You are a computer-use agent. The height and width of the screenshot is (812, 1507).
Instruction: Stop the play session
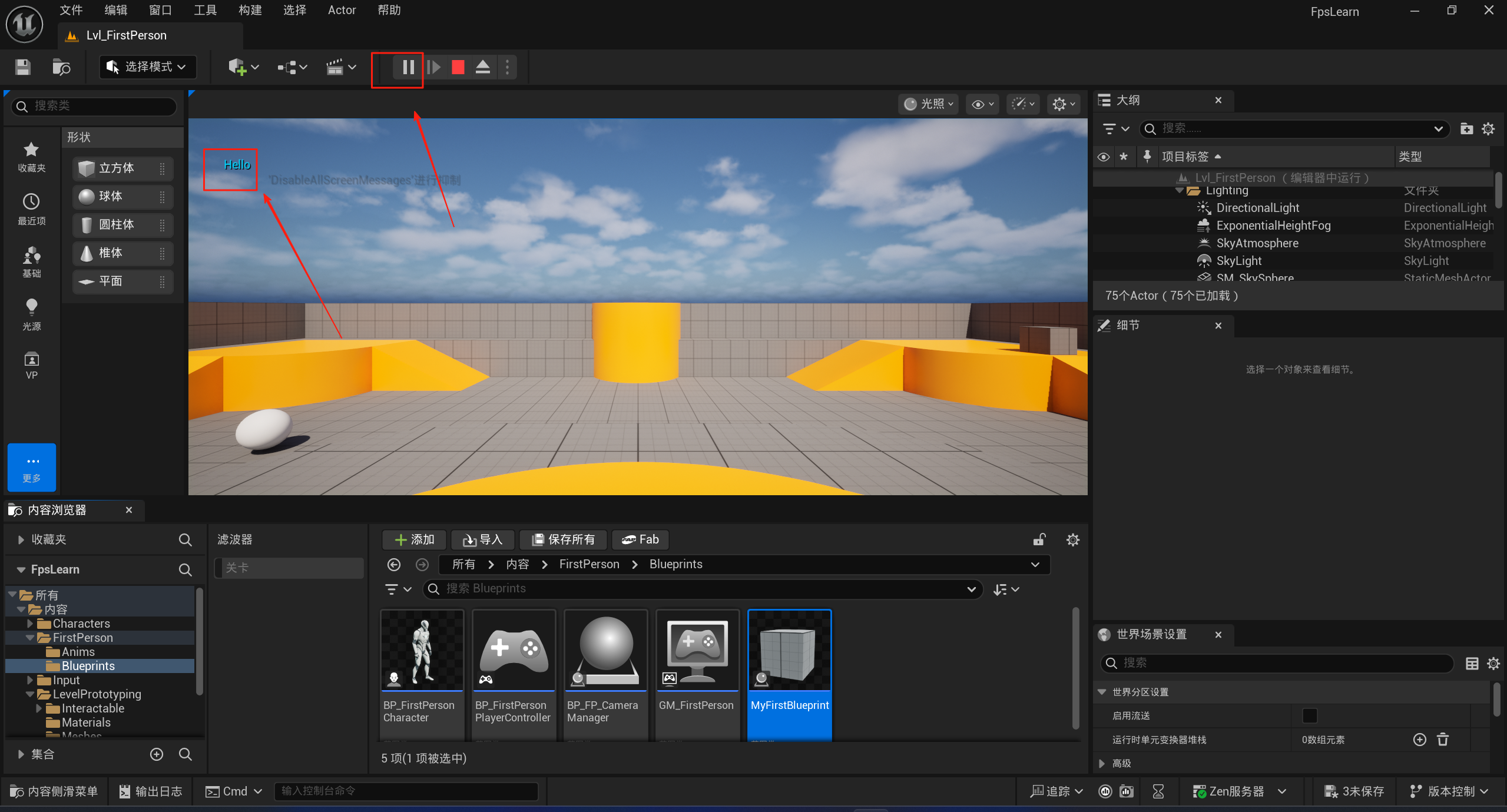point(458,67)
